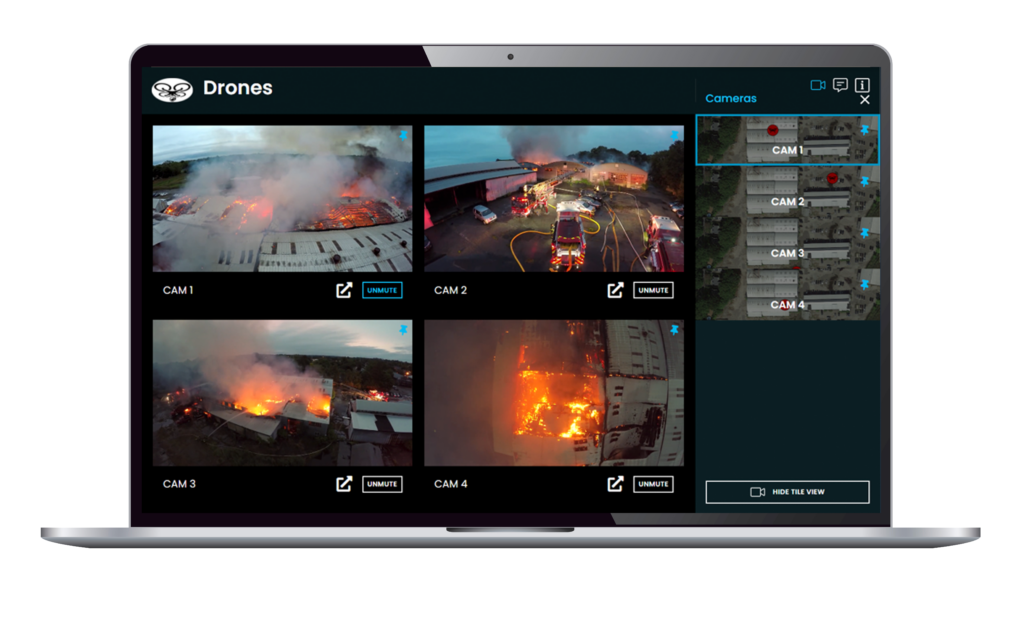This screenshot has height=620, width=1024.
Task: Click the CAM 2 label under video
Action: coord(451,290)
